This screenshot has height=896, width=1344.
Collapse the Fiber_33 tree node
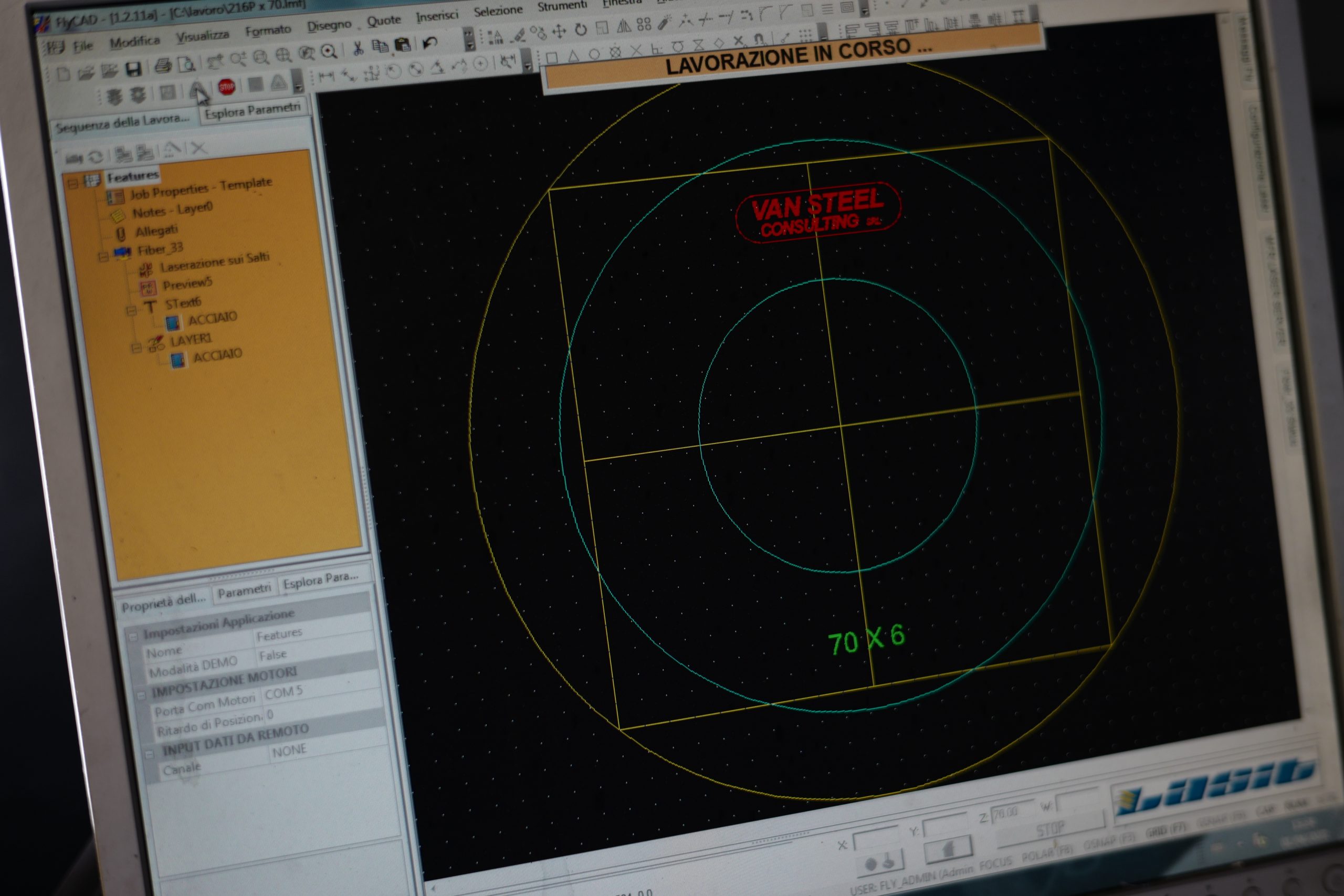(103, 257)
